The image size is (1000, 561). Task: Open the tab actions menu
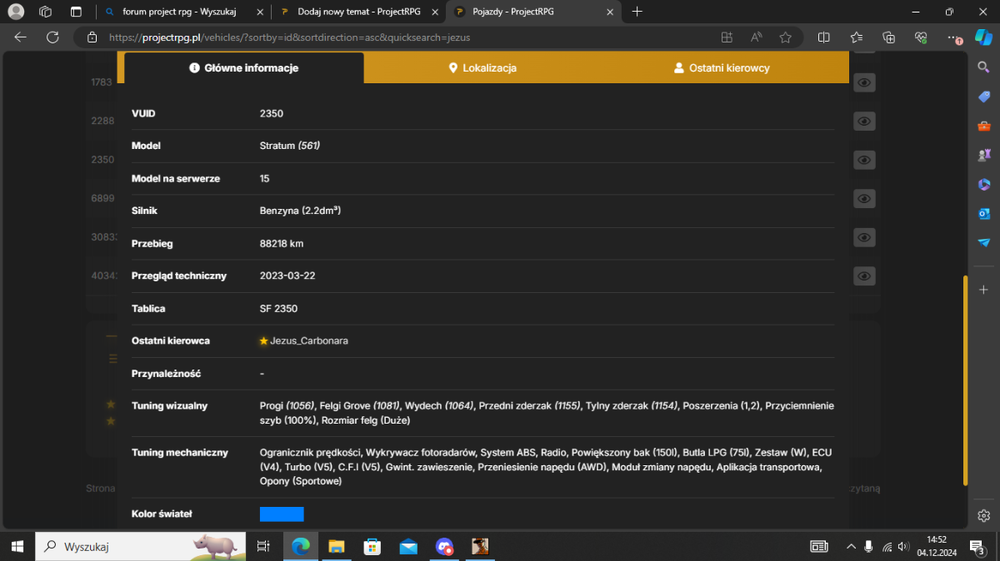tap(76, 11)
